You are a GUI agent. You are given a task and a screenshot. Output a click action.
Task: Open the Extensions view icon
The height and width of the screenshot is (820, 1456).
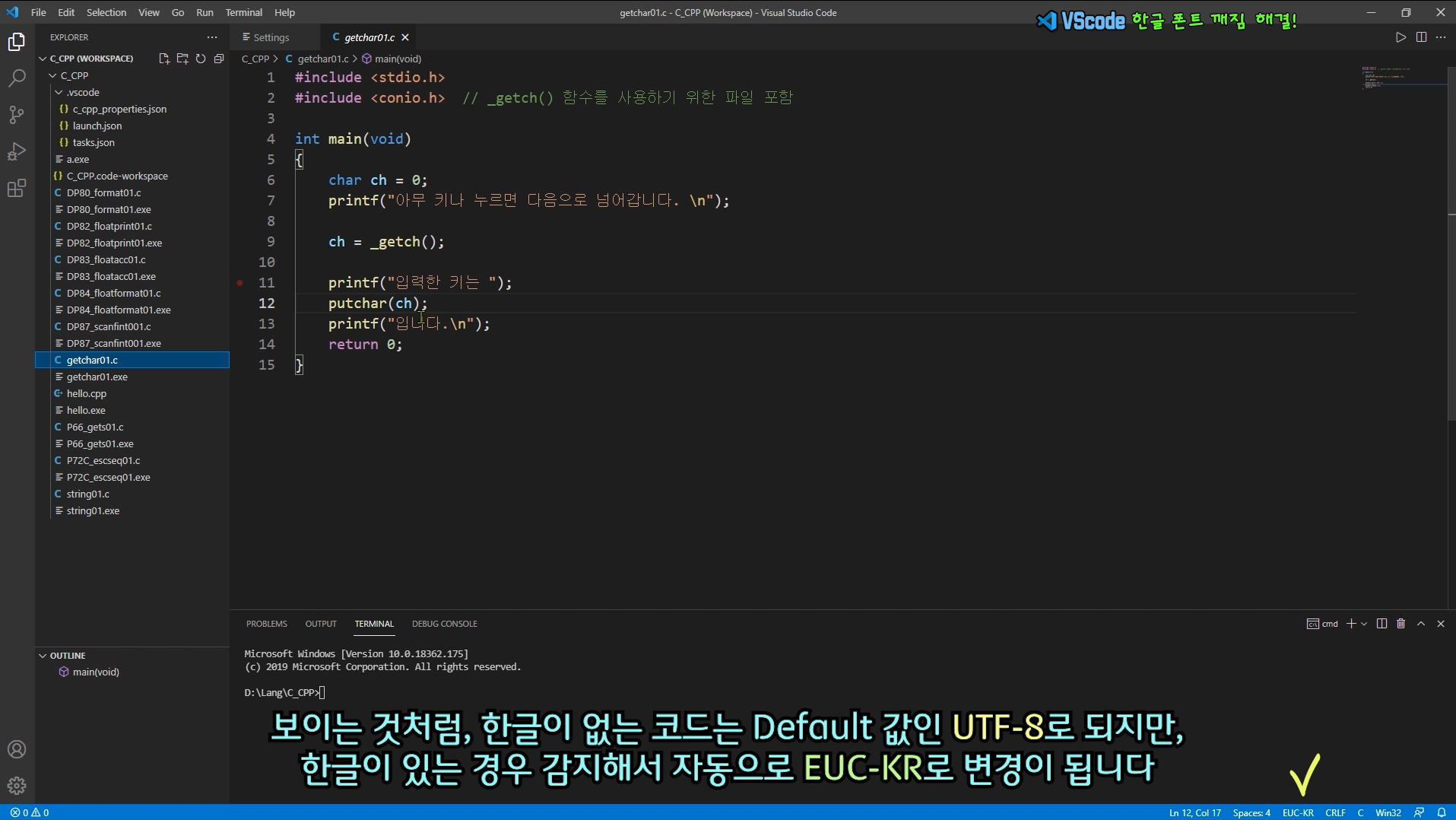(x=17, y=188)
